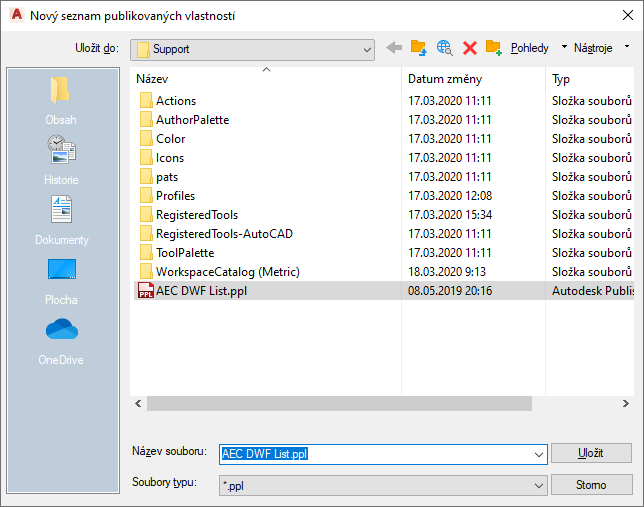Open the search the web icon
This screenshot has width=644, height=507.
(x=445, y=48)
